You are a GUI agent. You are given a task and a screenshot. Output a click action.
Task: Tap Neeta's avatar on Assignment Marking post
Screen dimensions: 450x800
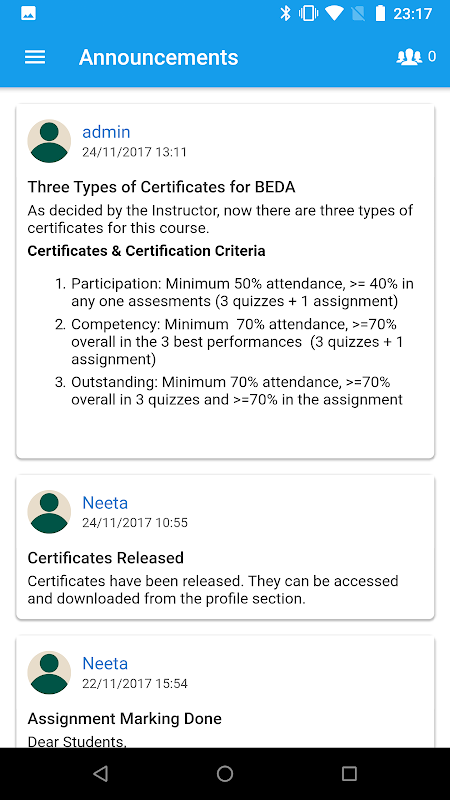click(49, 672)
